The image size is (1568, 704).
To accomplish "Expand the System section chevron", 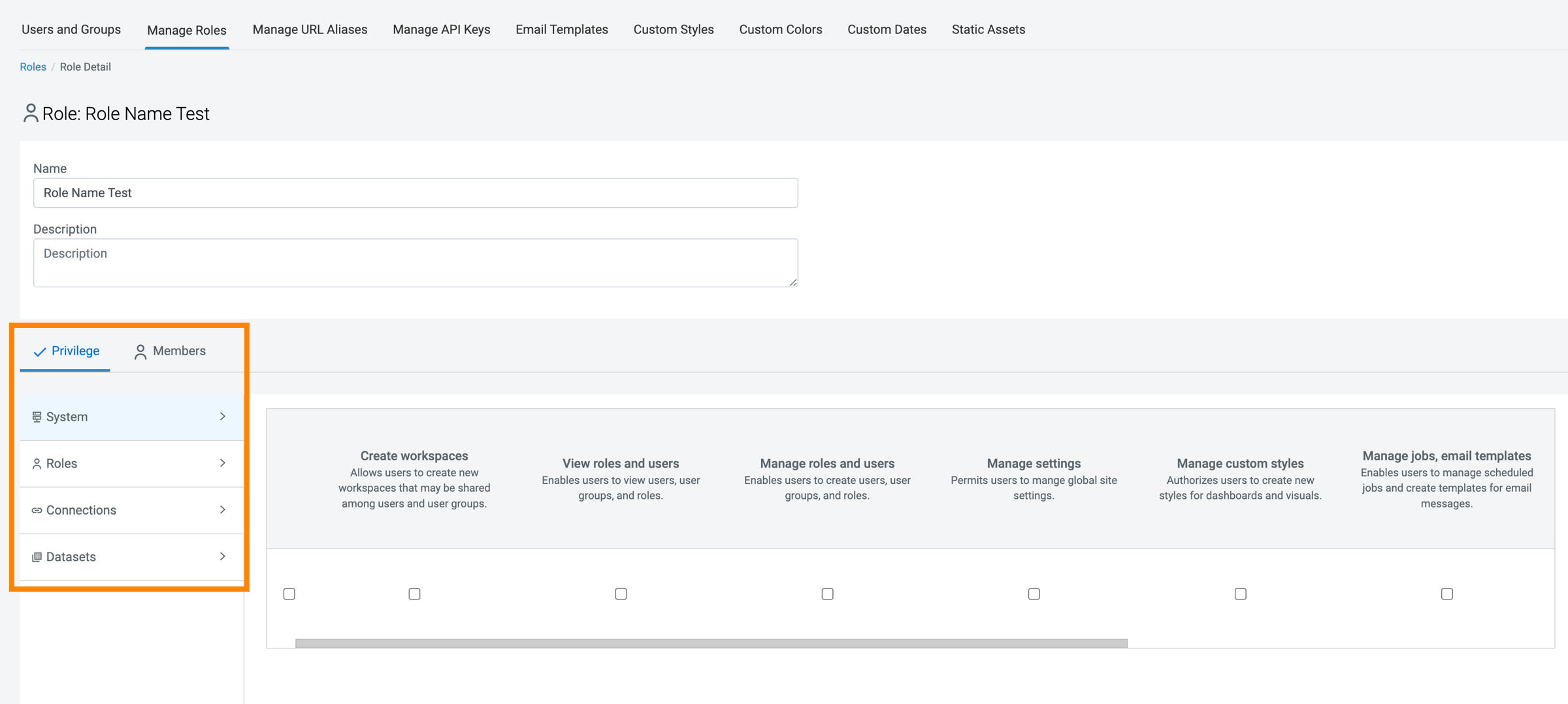I will pos(223,417).
